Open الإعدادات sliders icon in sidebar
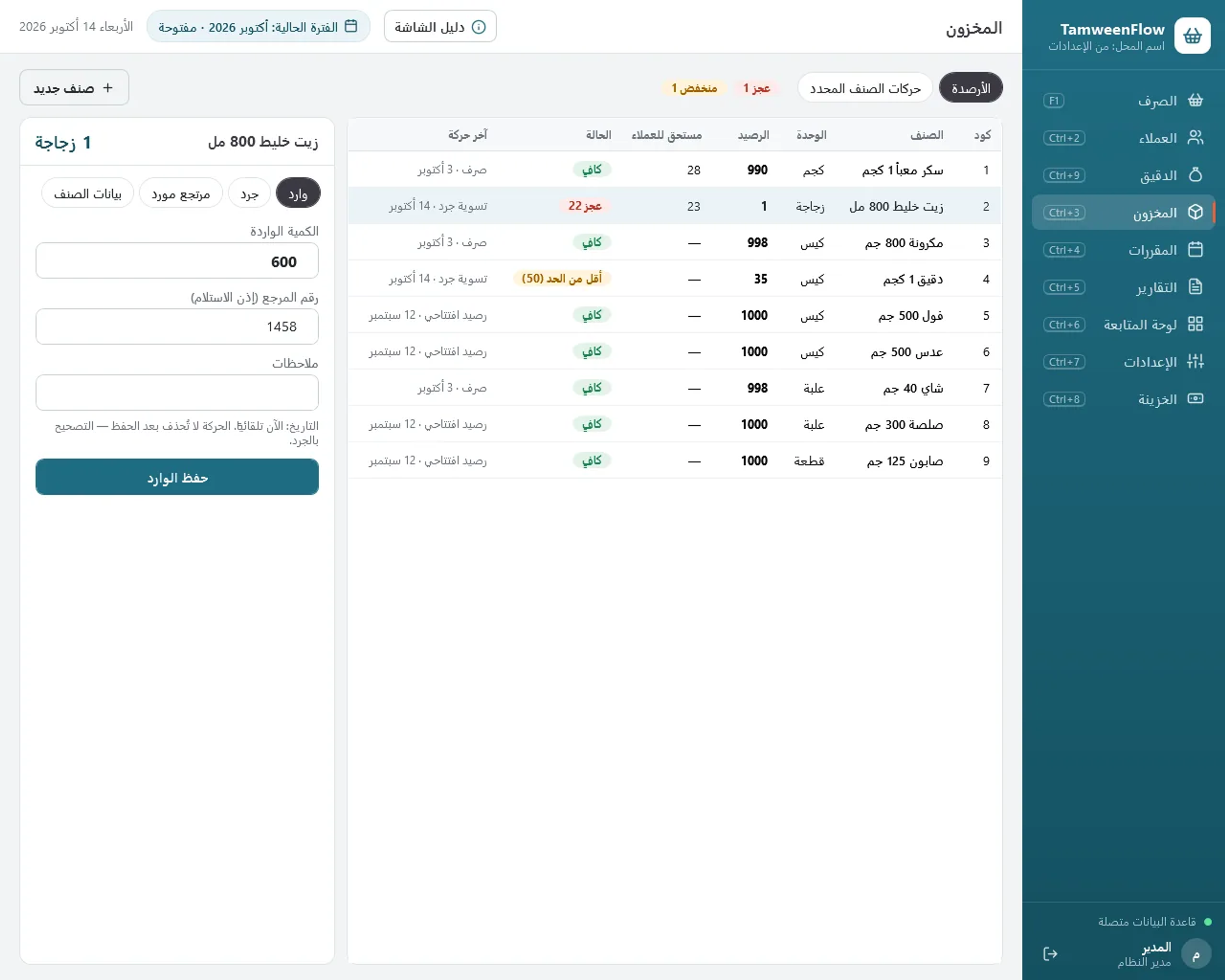The width and height of the screenshot is (1225, 980). click(x=1195, y=361)
